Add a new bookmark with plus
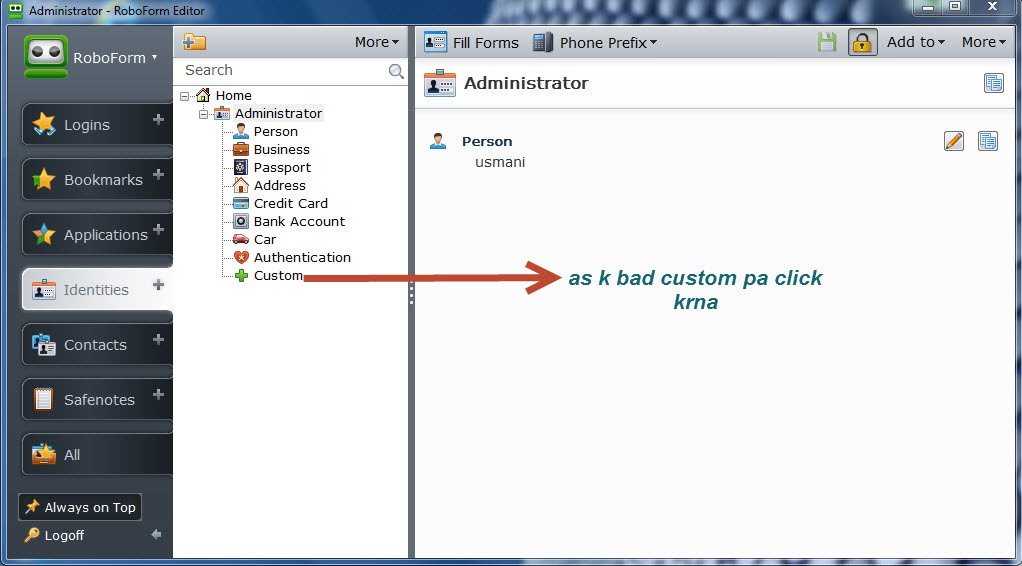 (158, 175)
